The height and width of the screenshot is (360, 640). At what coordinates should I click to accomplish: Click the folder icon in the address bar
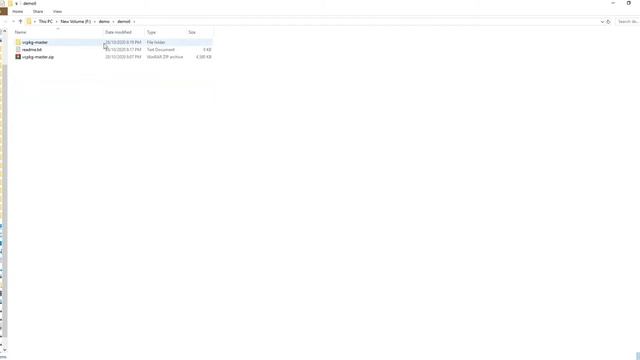pos(29,21)
